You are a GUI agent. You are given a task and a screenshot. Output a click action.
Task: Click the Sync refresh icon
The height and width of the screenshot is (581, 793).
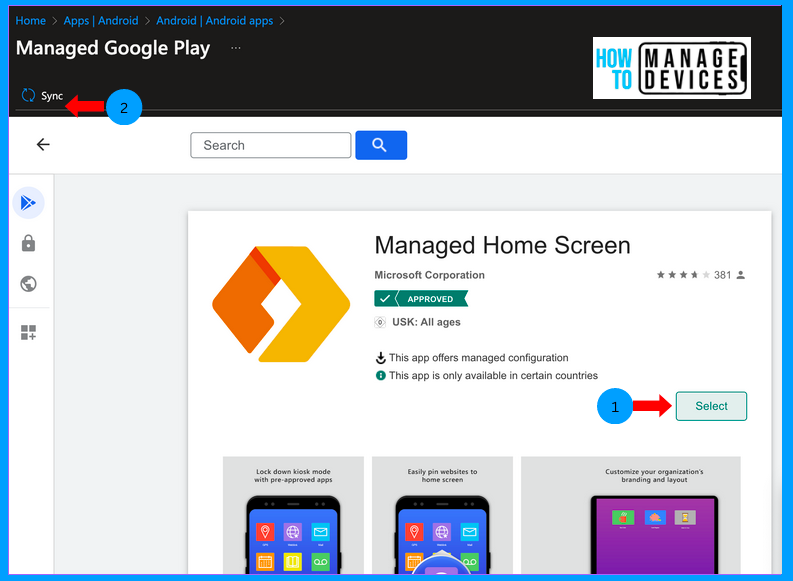click(x=28, y=95)
